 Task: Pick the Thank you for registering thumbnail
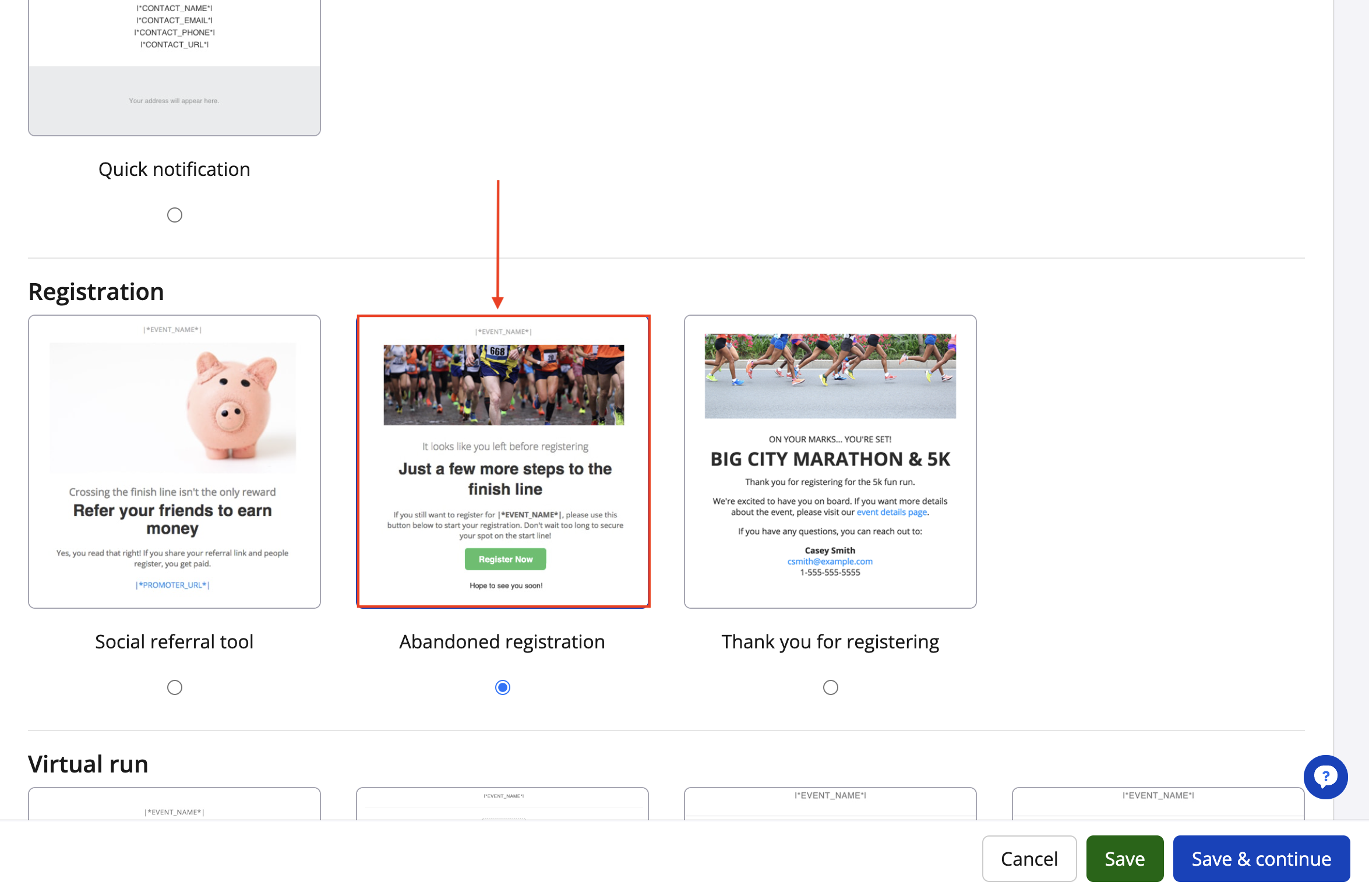[830, 461]
